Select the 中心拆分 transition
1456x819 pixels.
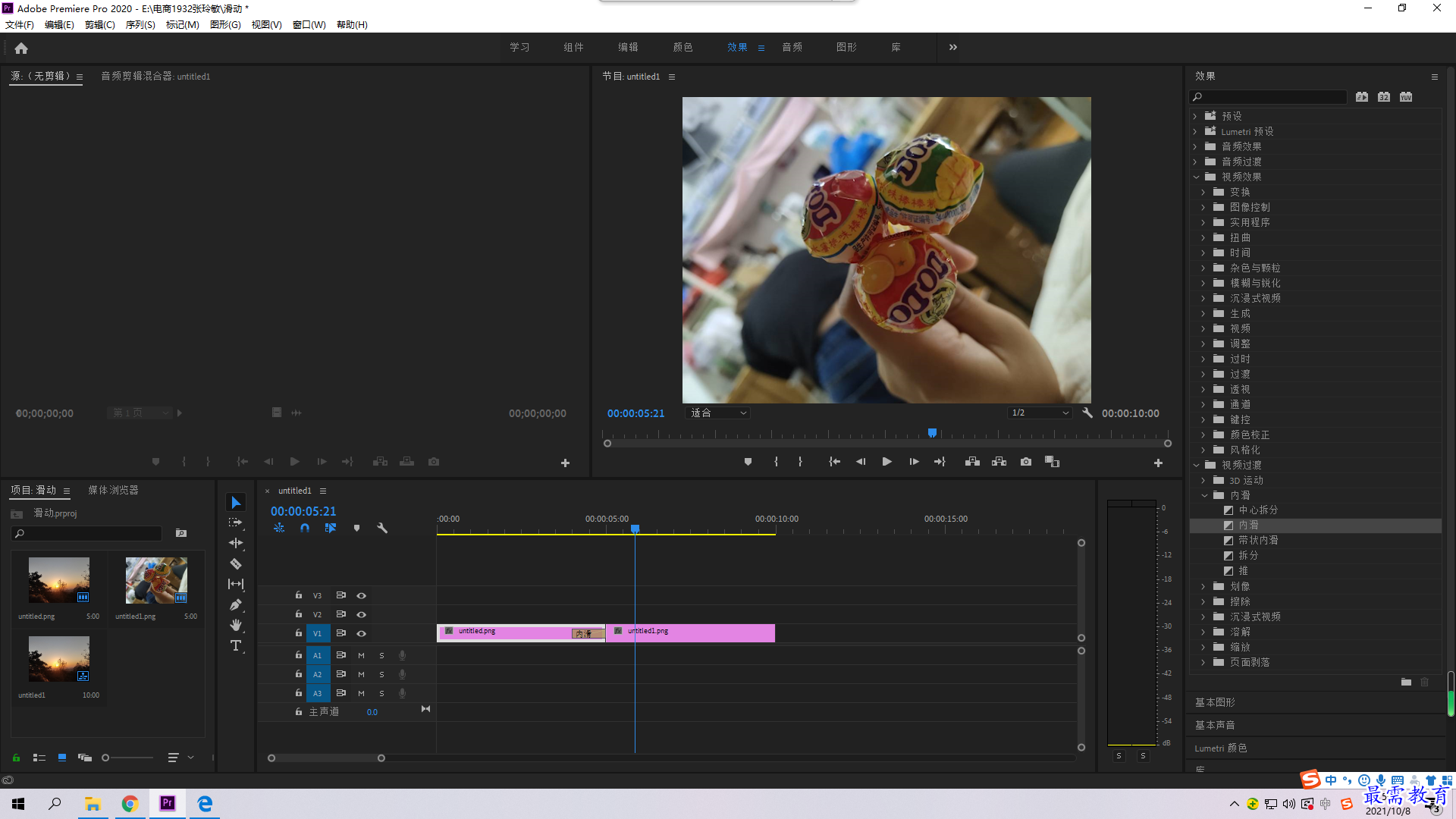1258,510
